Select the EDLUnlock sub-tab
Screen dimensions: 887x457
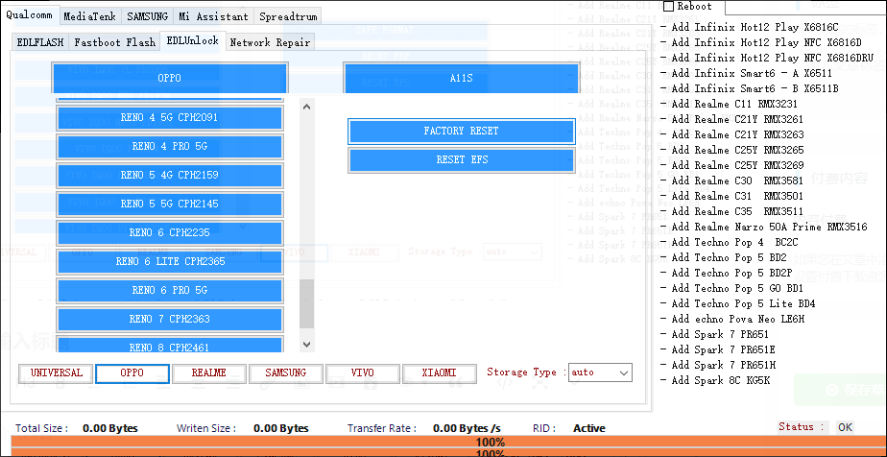[x=193, y=41]
